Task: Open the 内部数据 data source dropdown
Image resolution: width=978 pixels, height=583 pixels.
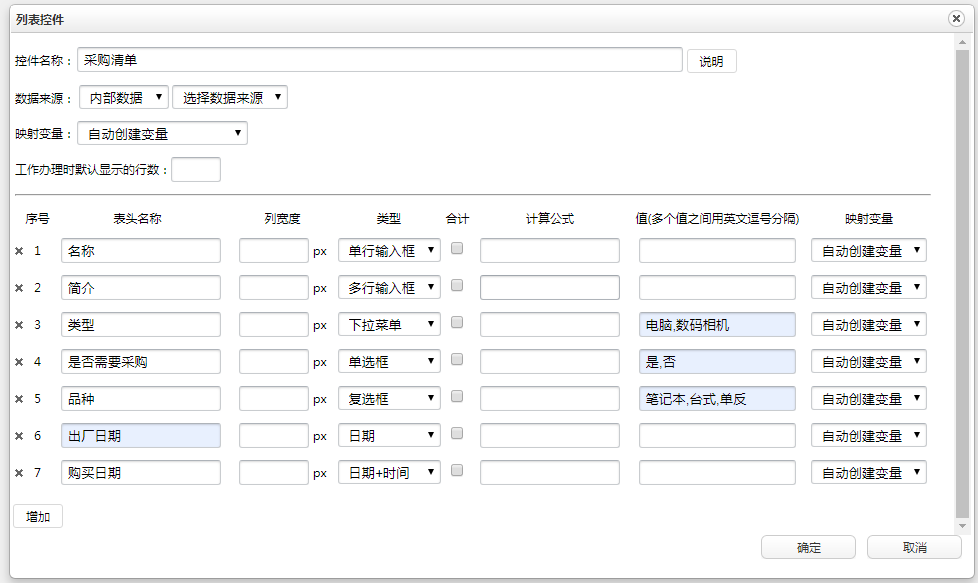Action: click(123, 97)
